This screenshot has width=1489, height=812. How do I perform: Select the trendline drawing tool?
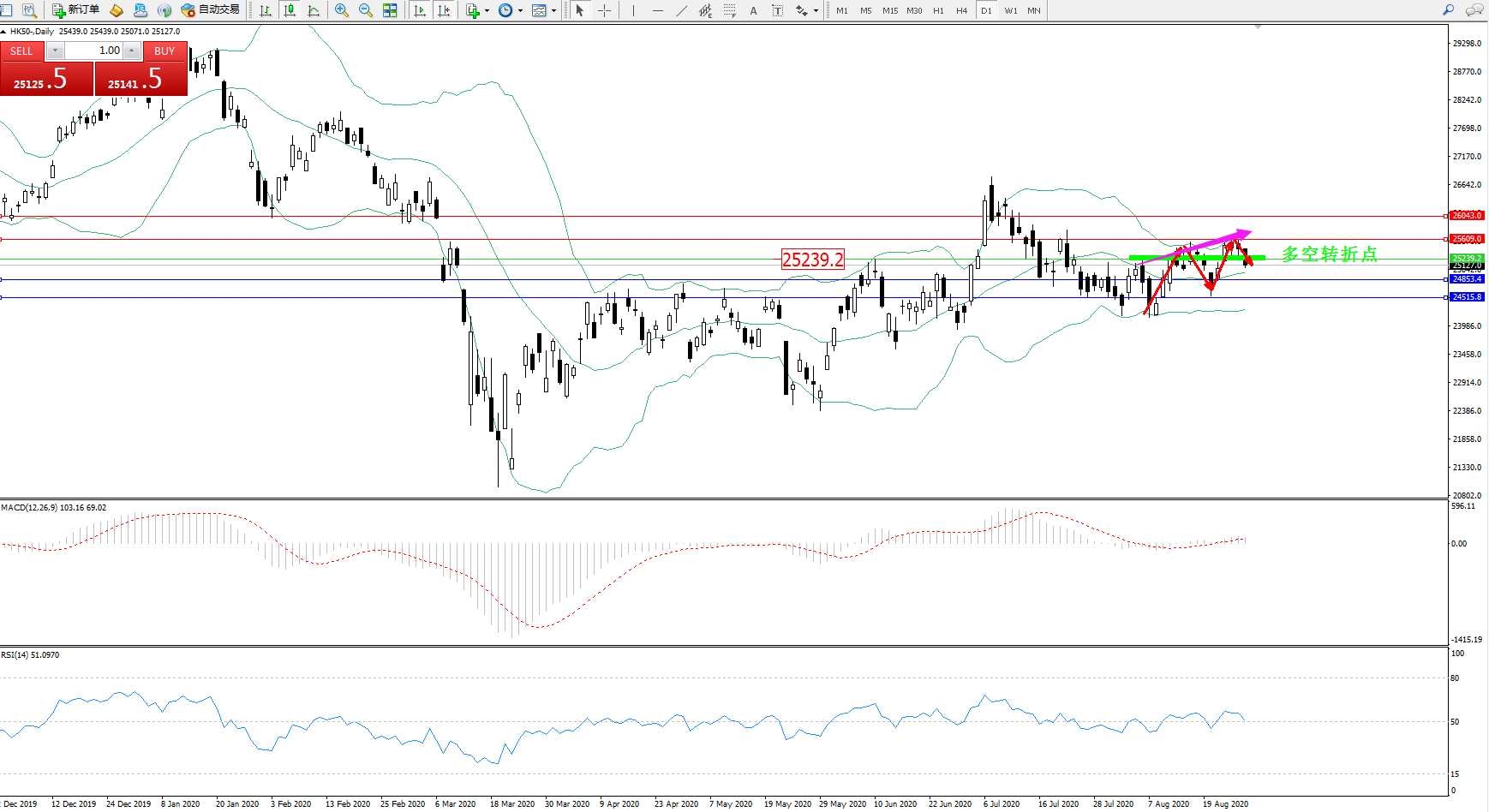(682, 10)
